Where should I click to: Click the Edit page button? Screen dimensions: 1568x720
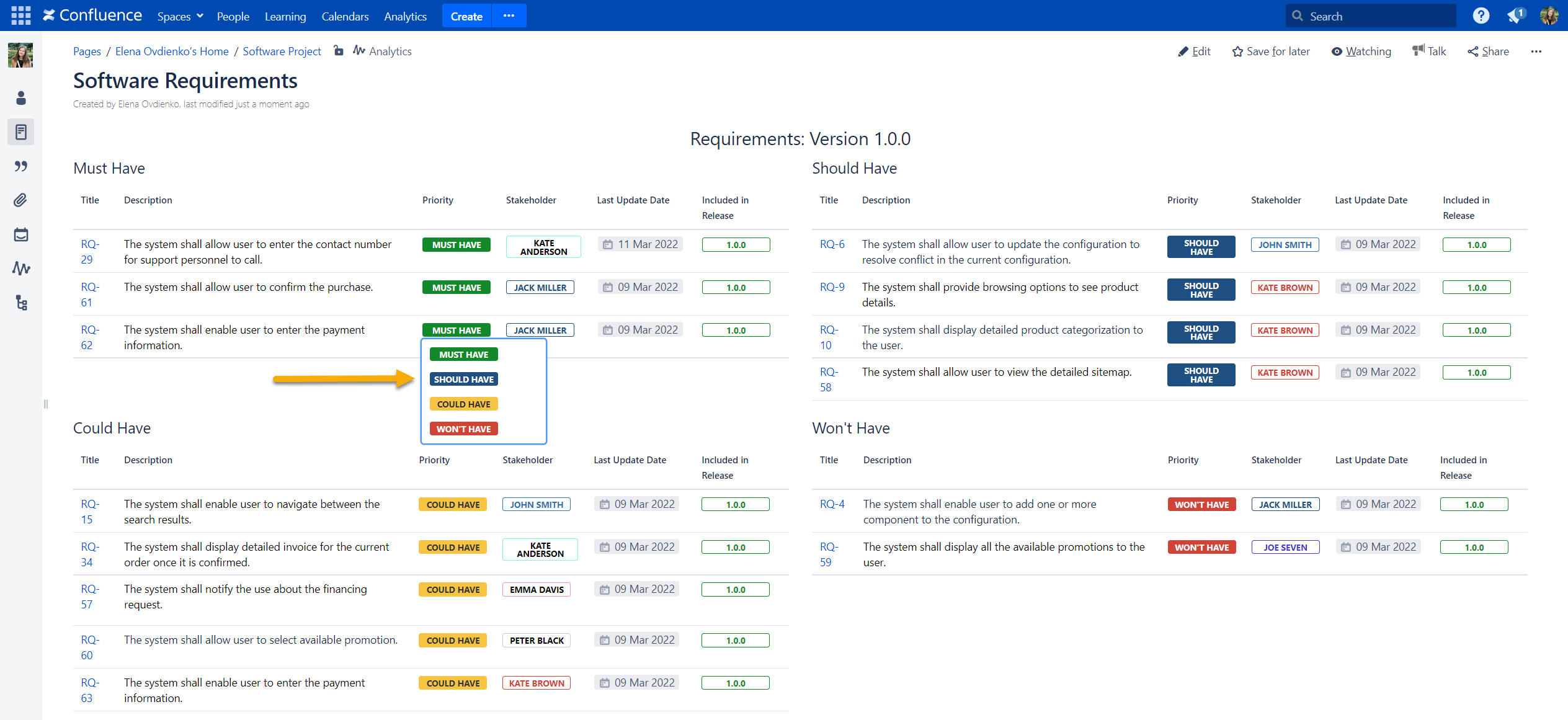pos(1194,51)
